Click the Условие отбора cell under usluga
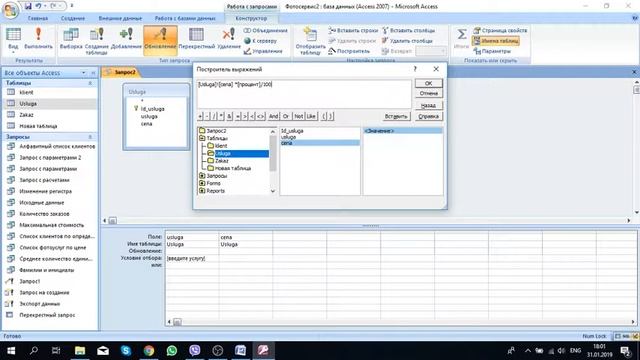This screenshot has width=640, height=360. coord(192,258)
